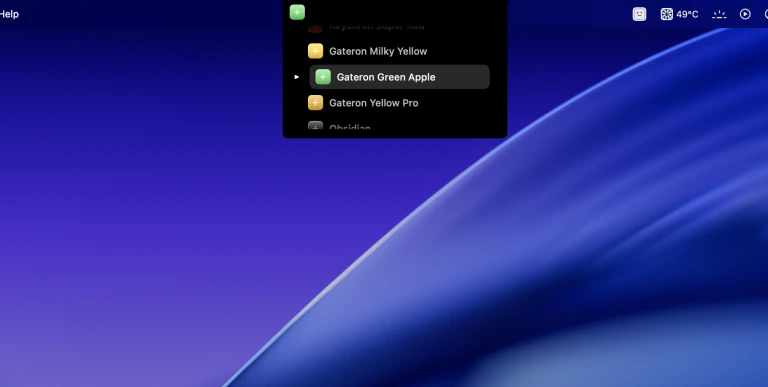Open the fan temperature menu bar icon
The height and width of the screenshot is (387, 768).
click(x=667, y=14)
